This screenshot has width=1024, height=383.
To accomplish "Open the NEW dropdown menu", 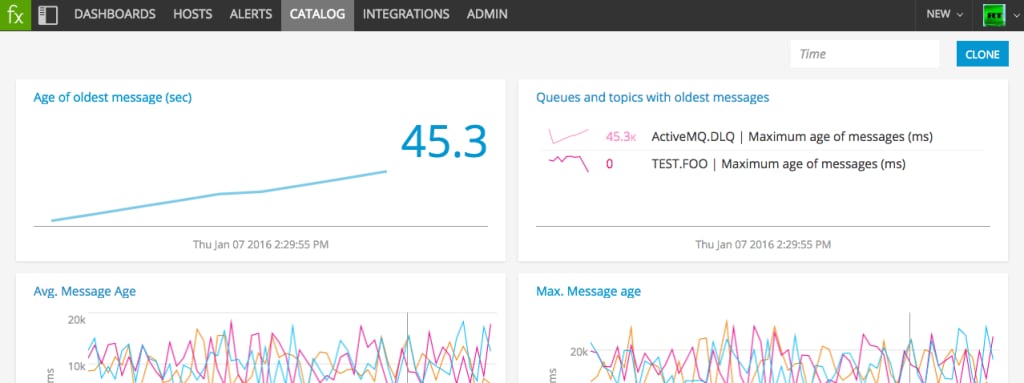I will coord(944,14).
